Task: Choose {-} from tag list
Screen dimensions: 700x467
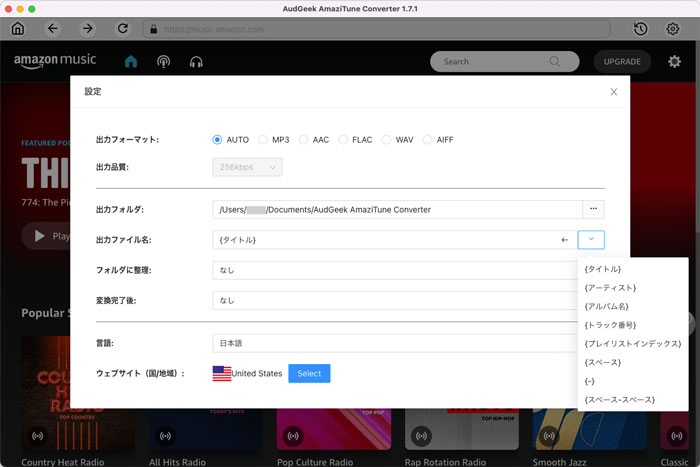Action: [633, 381]
